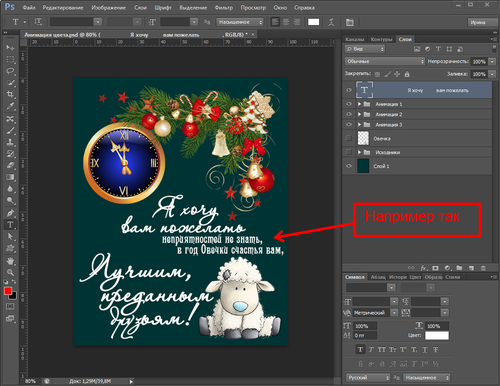Lock all with the padlock icon
500x386 pixels.
click(x=407, y=74)
